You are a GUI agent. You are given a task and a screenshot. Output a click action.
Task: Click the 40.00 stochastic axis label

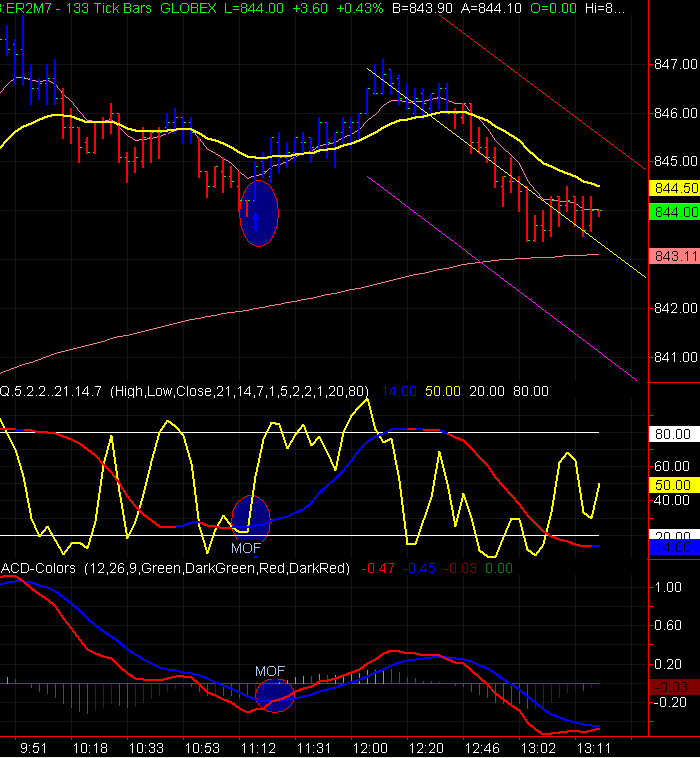tap(672, 500)
